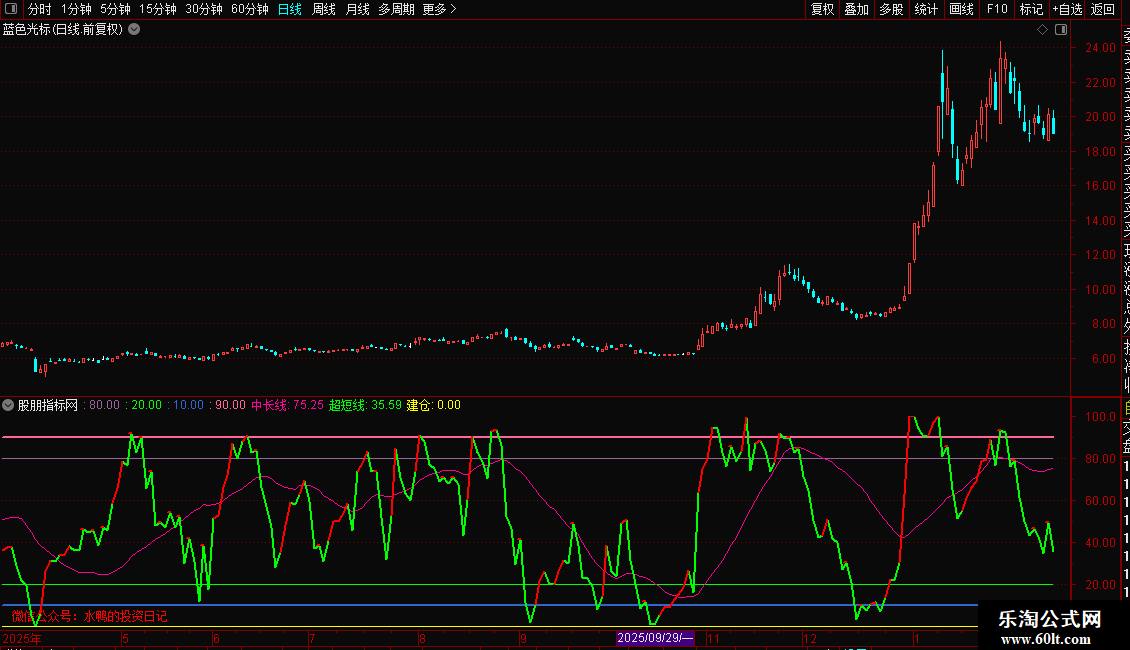The width and height of the screenshot is (1130, 650).
Task: Expand the 更多 periods menu
Action: [x=440, y=9]
